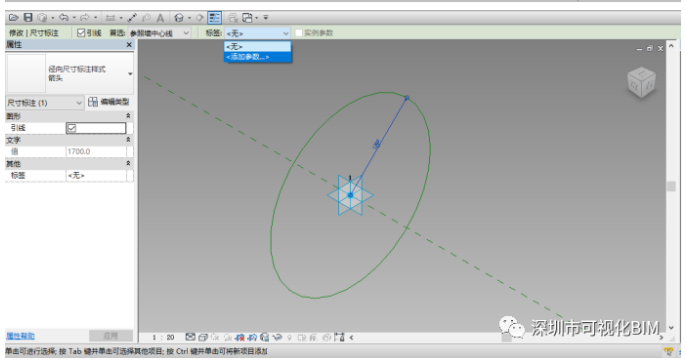686x364 pixels.
Task: Click the 1 : 20 view scale
Action: (x=163, y=337)
